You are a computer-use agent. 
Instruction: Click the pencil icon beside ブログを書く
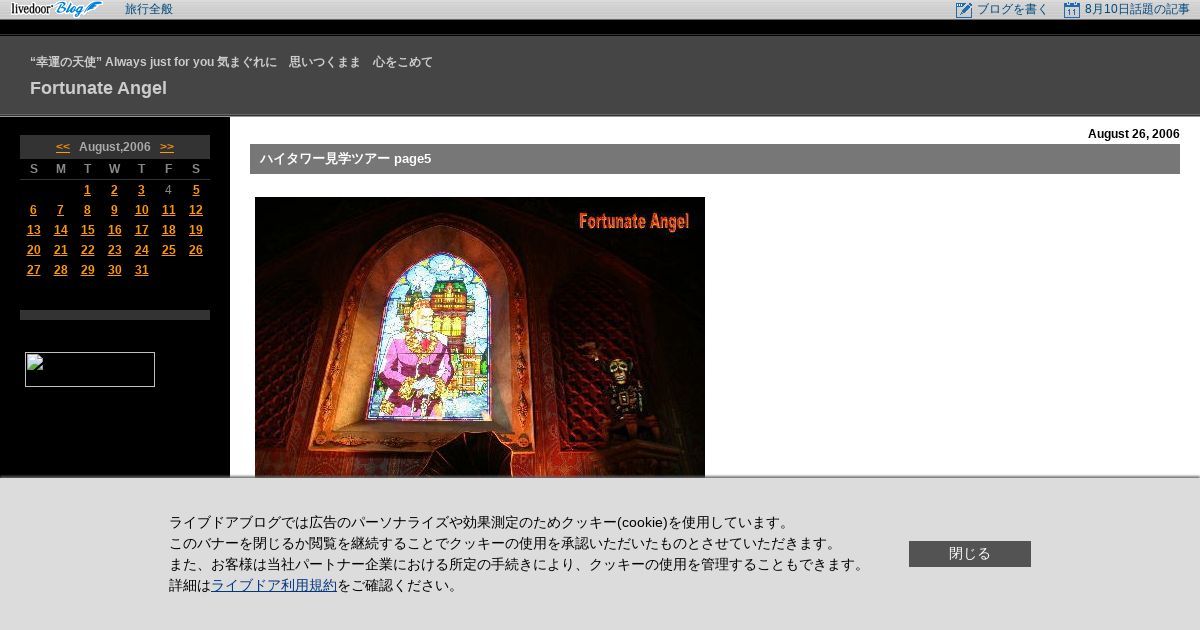(964, 10)
